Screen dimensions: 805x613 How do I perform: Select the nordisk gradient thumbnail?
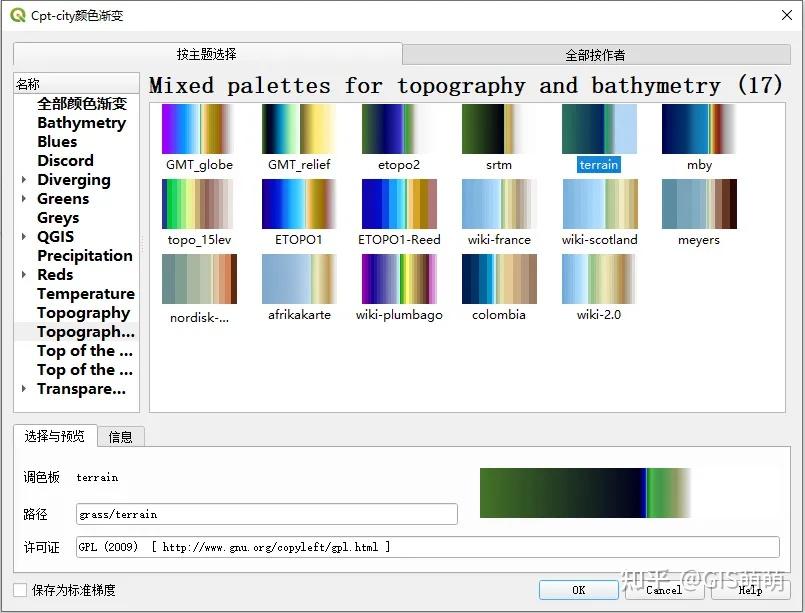tap(199, 279)
